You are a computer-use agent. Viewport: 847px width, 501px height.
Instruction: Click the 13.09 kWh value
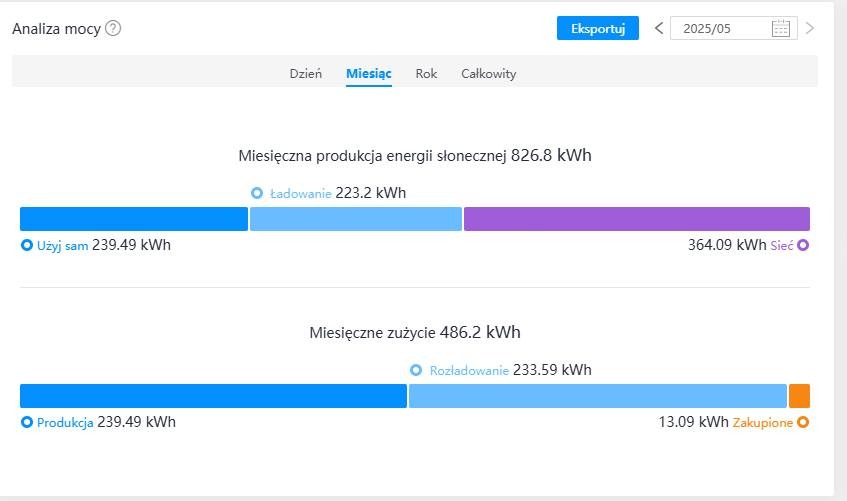click(694, 422)
